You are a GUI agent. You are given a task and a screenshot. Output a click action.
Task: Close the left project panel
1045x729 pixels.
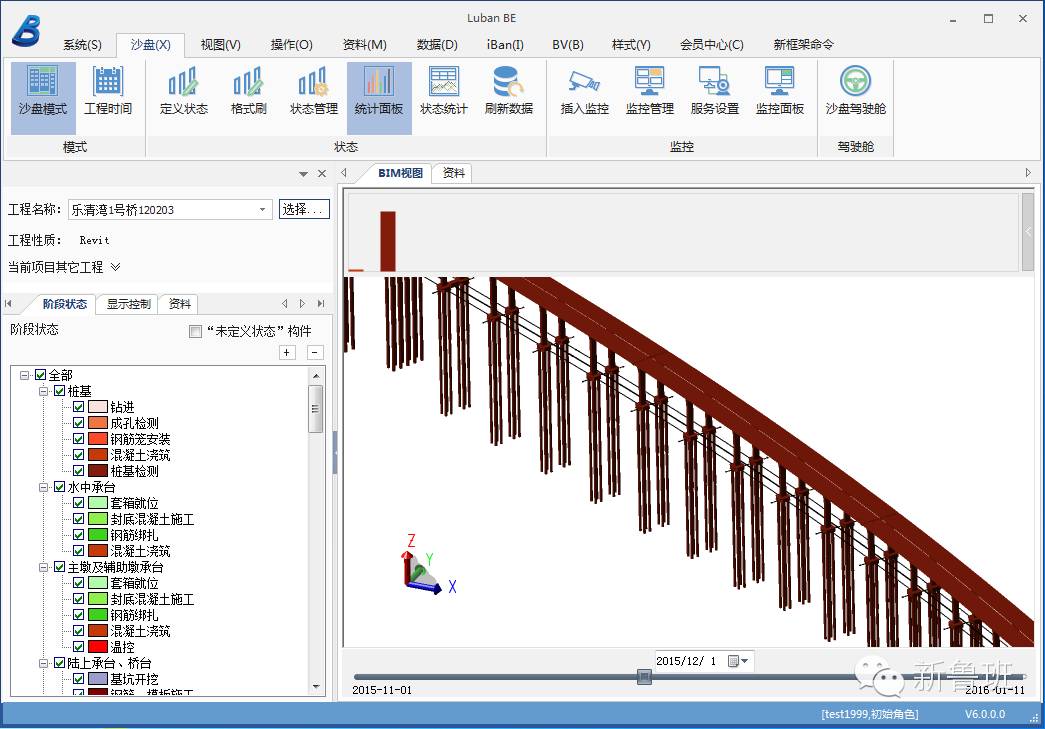[x=322, y=173]
